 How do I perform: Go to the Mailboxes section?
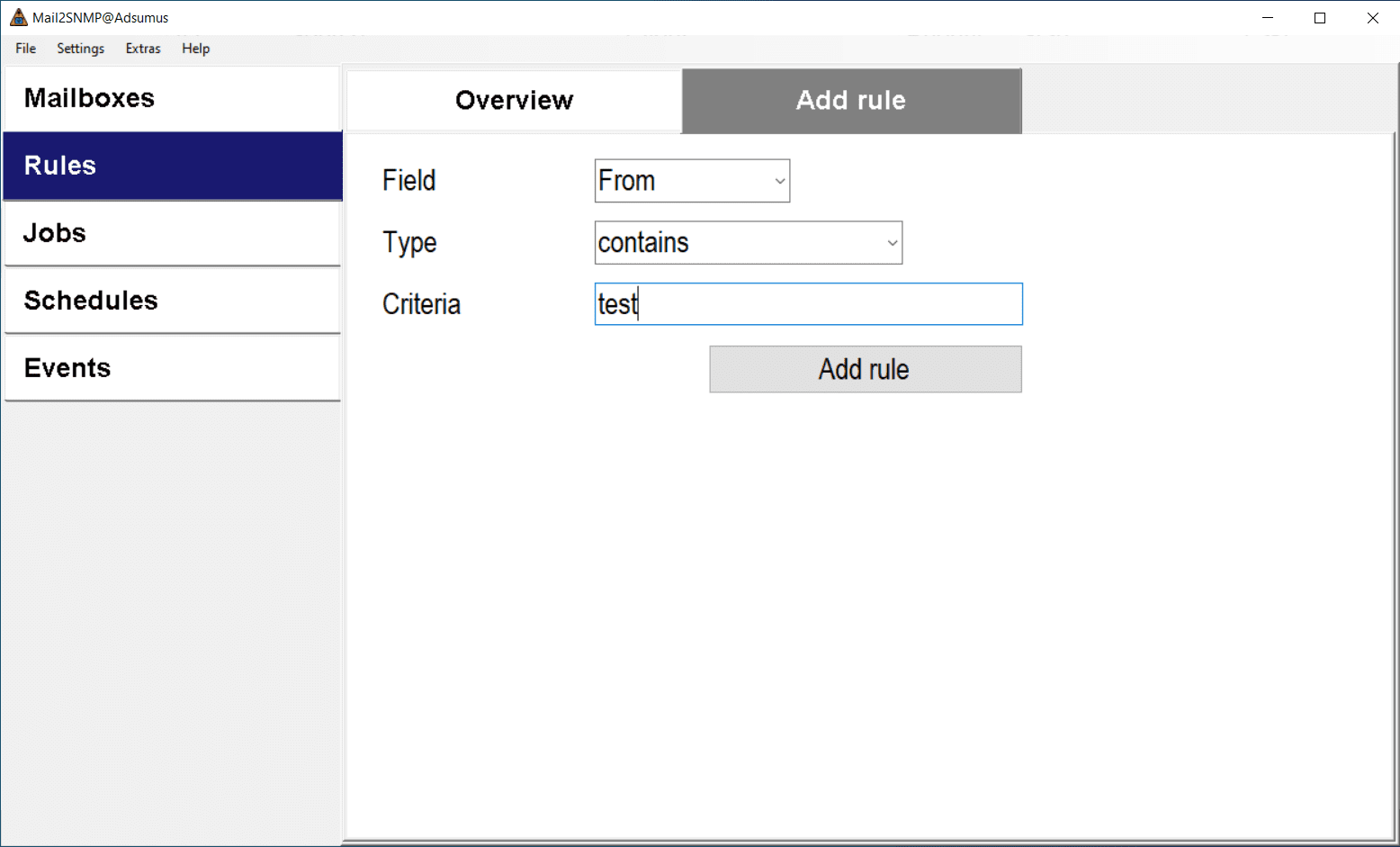coord(172,98)
